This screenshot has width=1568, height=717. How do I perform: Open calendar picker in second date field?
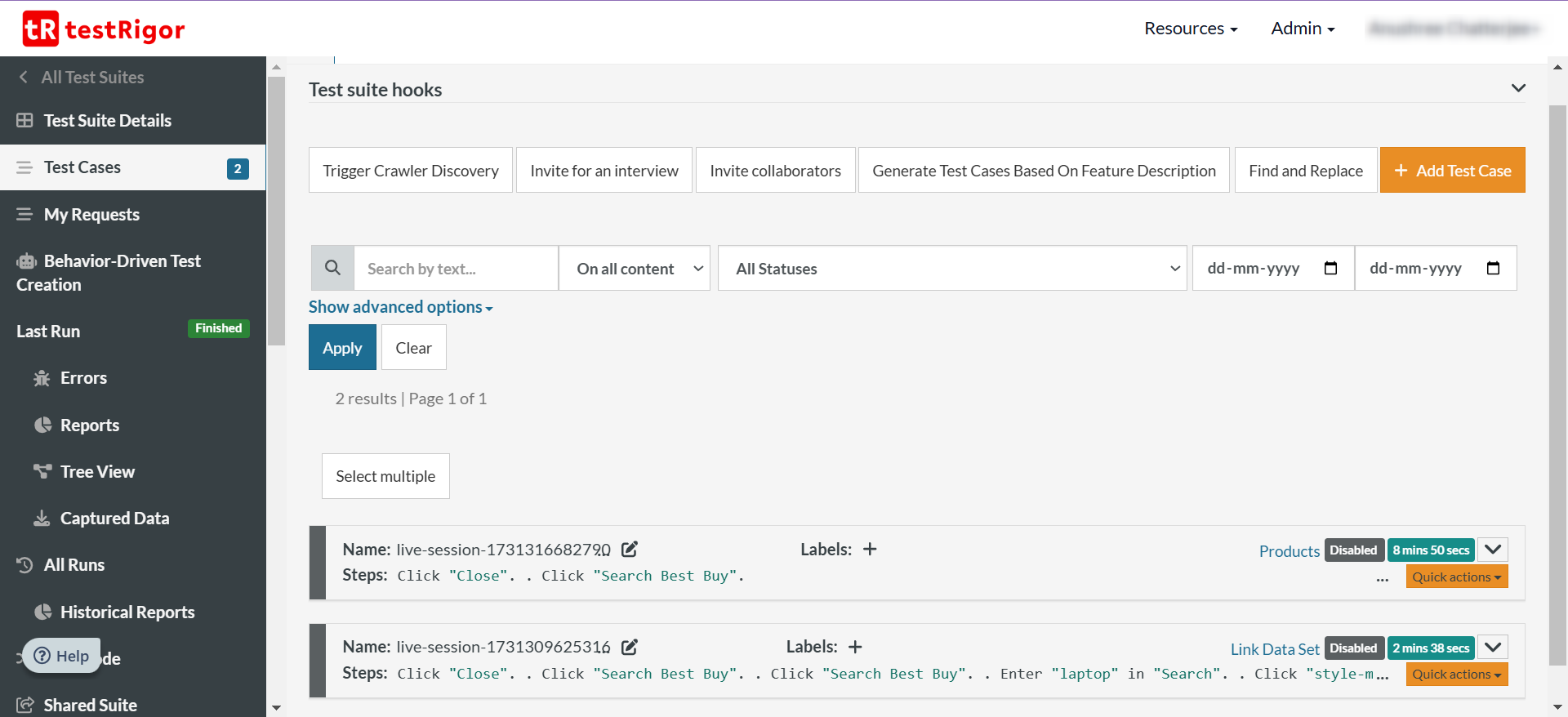coord(1493,268)
